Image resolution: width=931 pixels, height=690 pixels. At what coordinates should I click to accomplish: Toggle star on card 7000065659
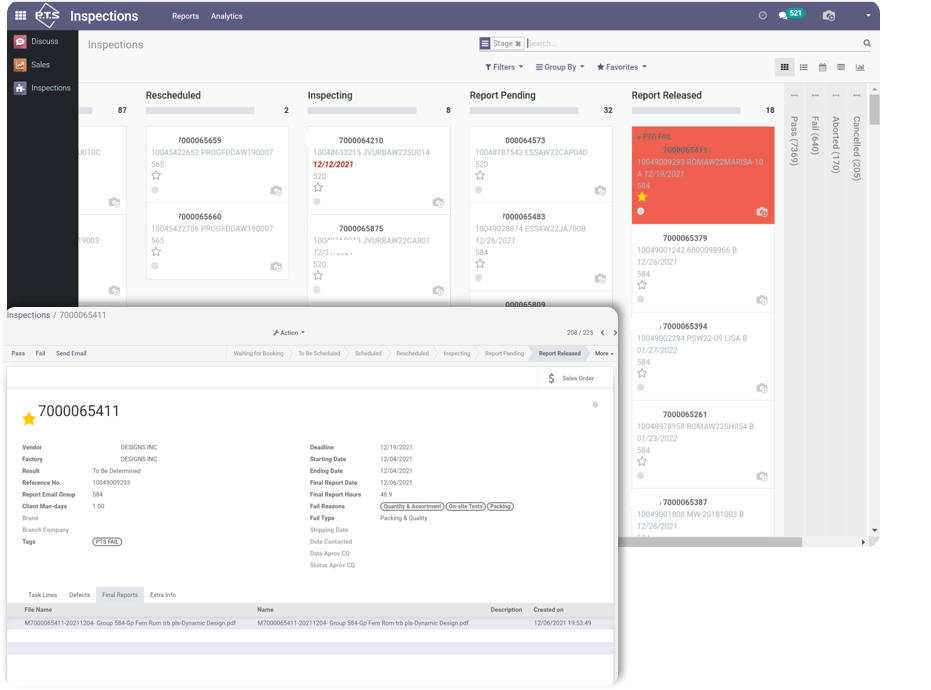(x=156, y=175)
